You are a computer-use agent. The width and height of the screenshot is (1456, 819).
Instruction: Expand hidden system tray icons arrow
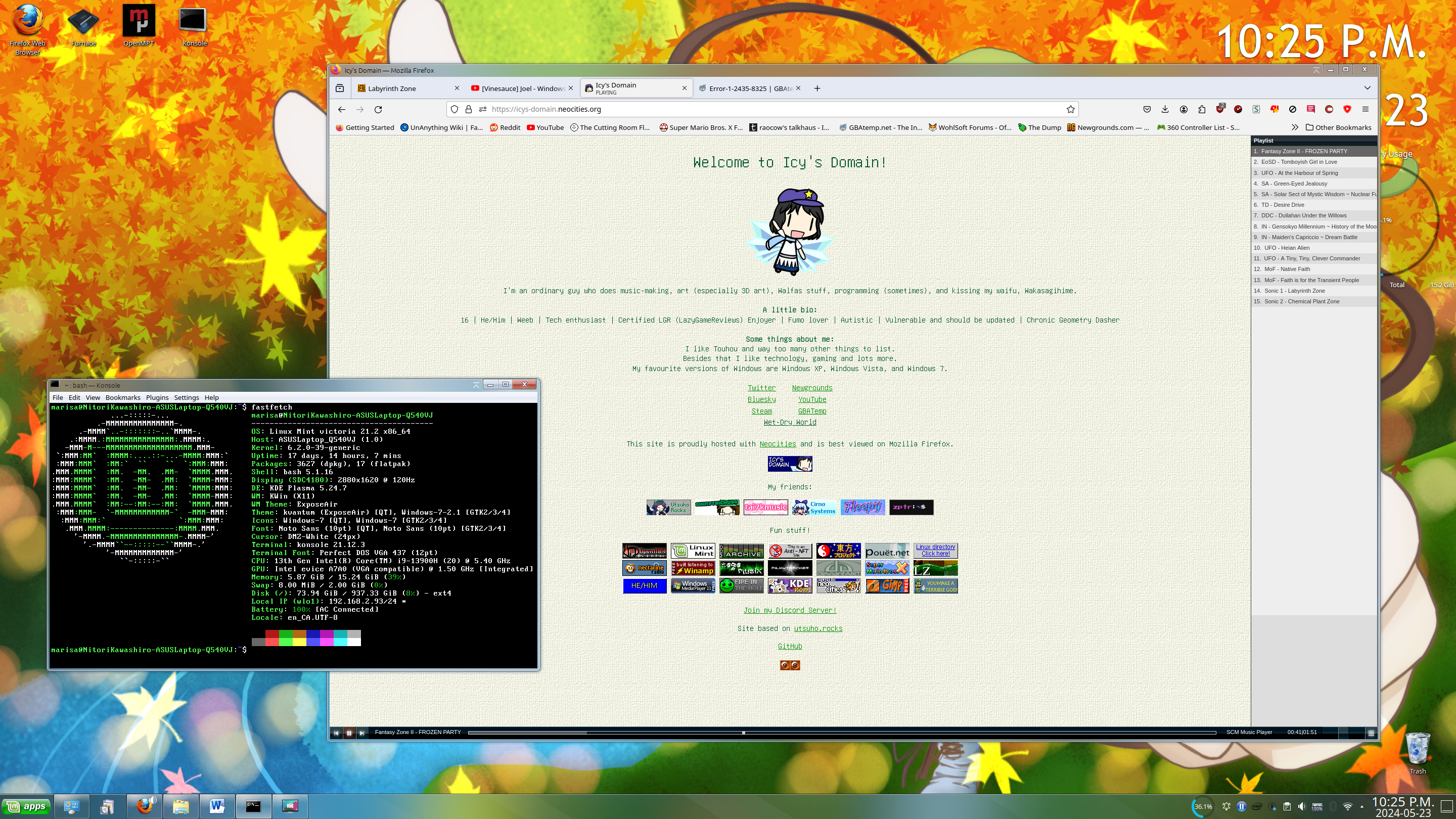pos(1361,806)
